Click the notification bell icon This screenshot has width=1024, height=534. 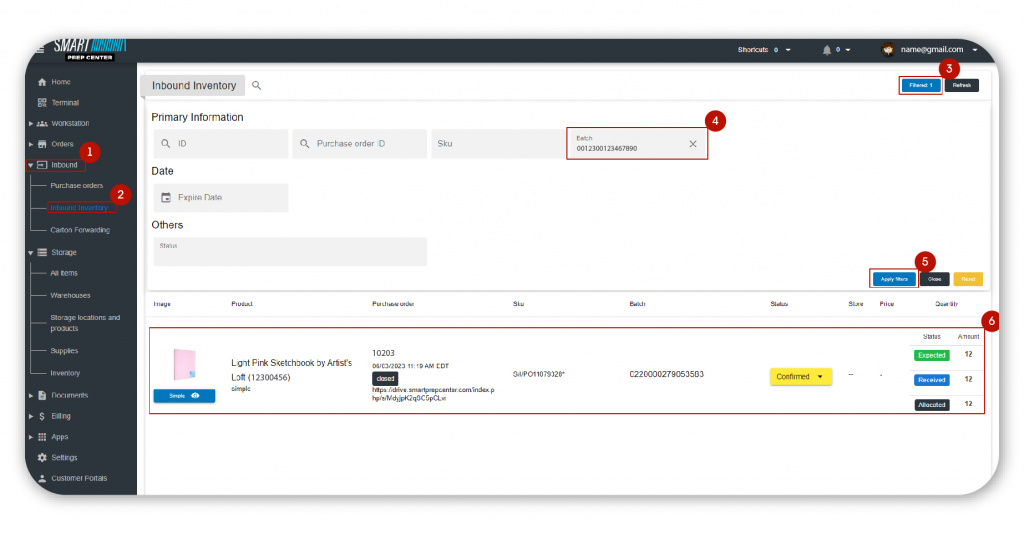click(827, 50)
